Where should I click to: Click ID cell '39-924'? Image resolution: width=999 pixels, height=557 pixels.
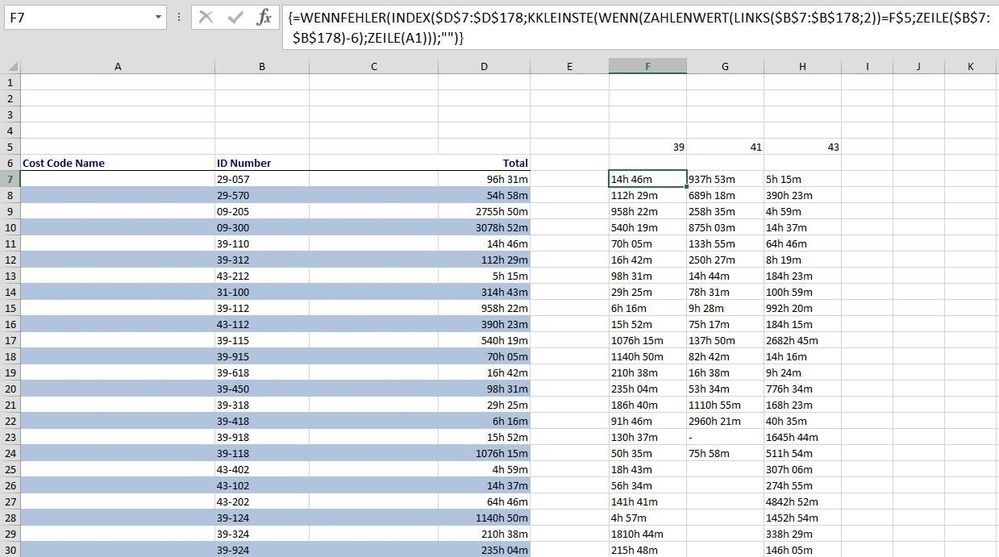click(x=262, y=550)
